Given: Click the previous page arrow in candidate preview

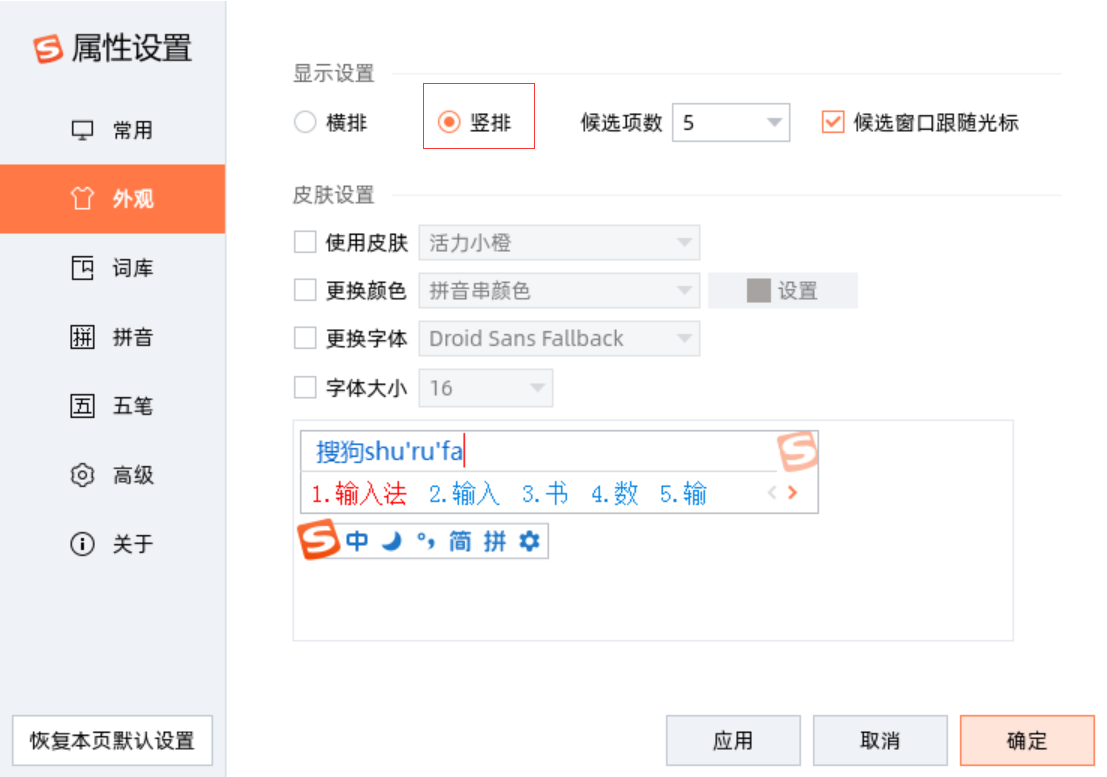Looking at the screenshot, I should point(772,493).
